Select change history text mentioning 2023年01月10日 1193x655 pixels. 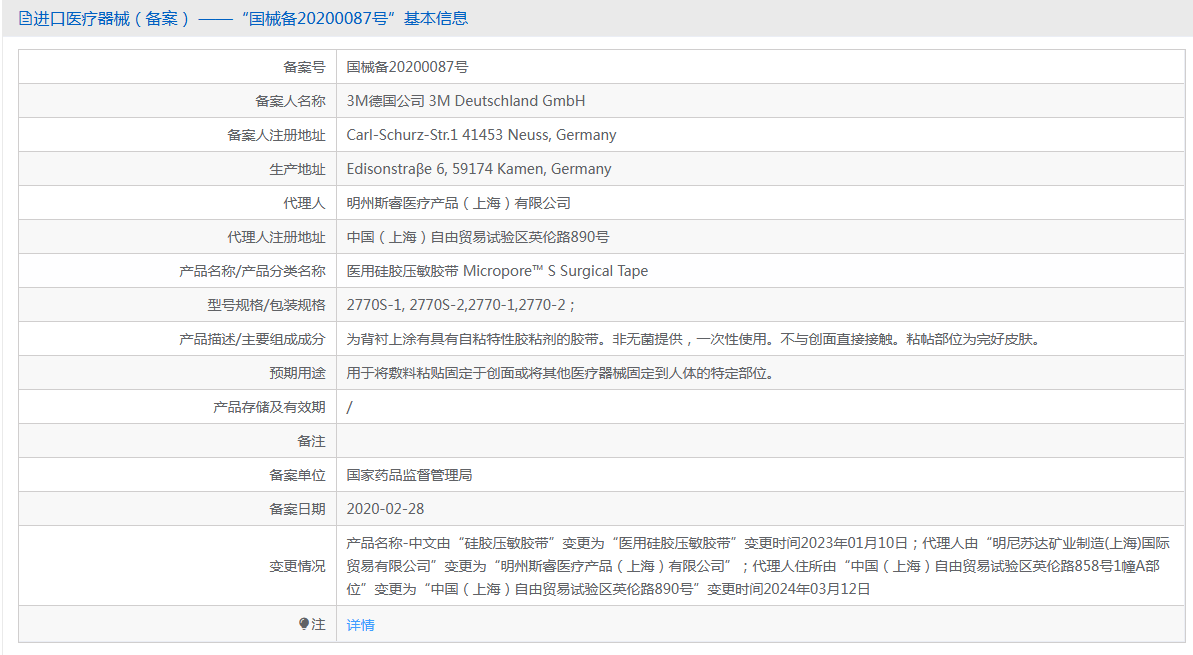(x=758, y=566)
